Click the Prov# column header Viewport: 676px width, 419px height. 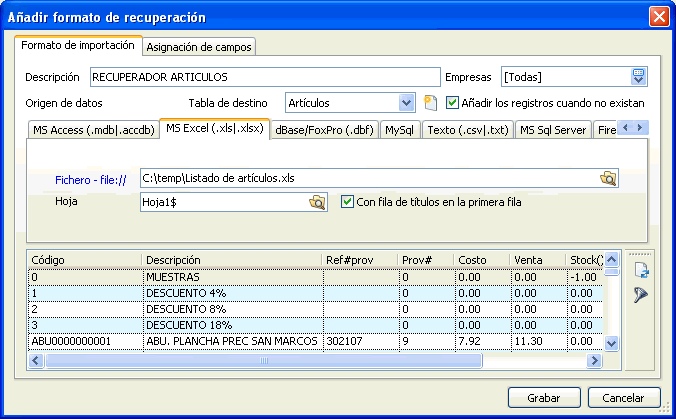(426, 260)
